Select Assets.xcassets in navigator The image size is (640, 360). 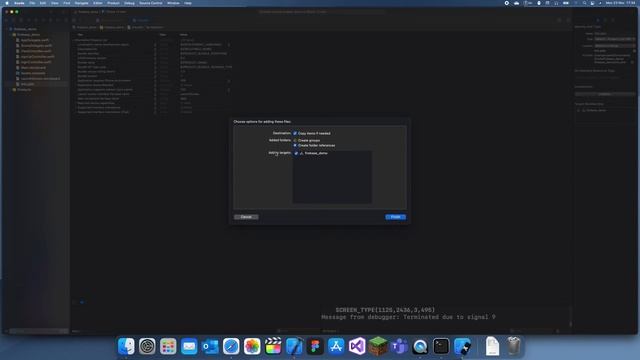tap(33, 73)
